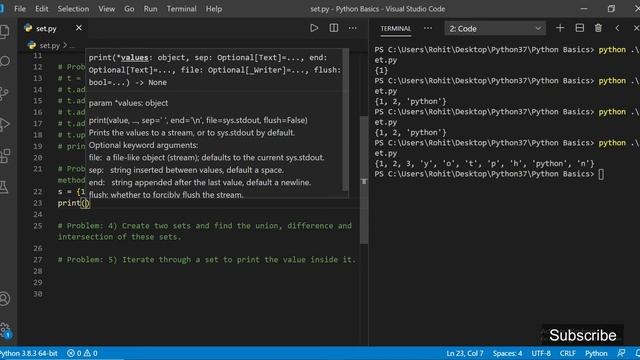Viewport: 640px width, 360px height.
Task: Click line number 24 in gutter
Action: click(38, 214)
